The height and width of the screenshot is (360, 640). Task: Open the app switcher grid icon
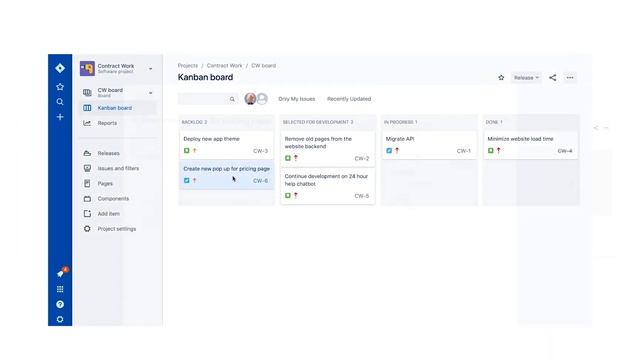coord(60,289)
